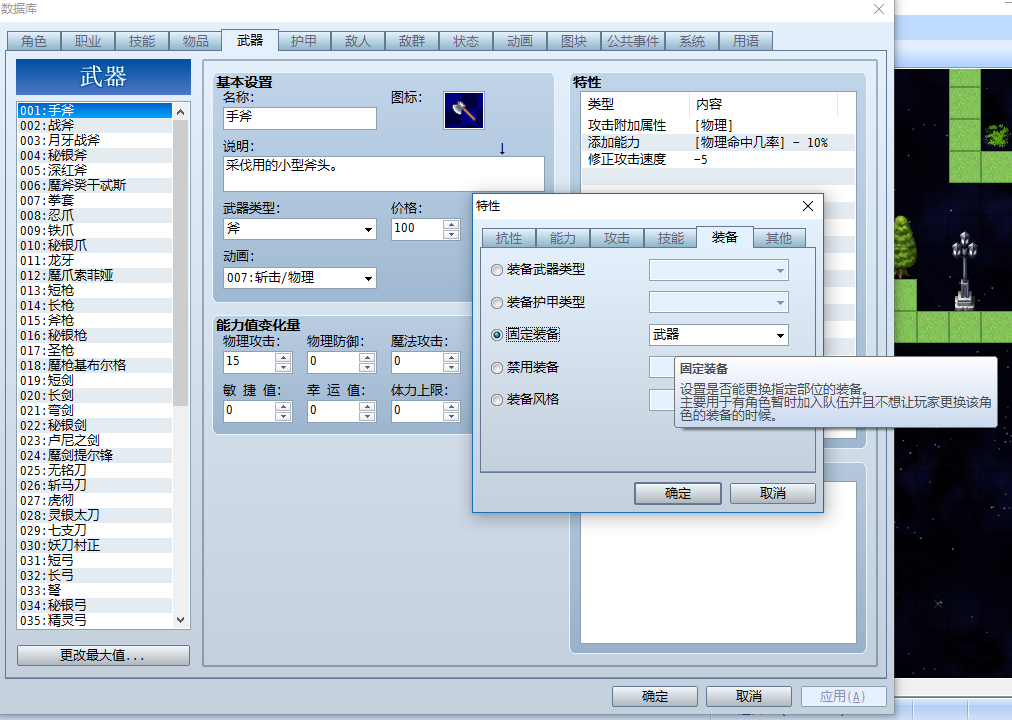This screenshot has height=720, width=1012.
Task: Decrease 物理攻击 with its down arrow
Action: point(283,367)
